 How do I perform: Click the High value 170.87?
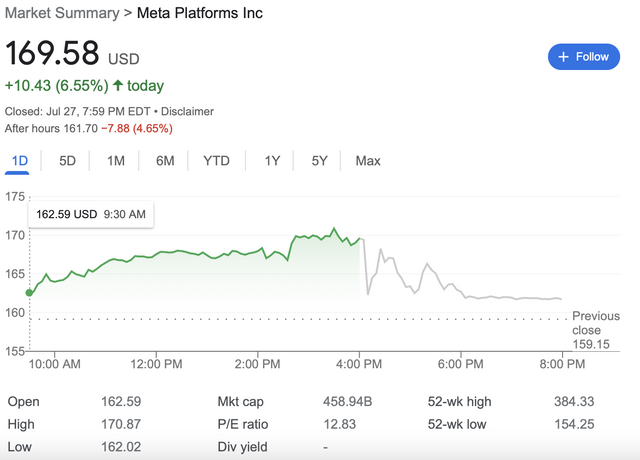point(121,424)
